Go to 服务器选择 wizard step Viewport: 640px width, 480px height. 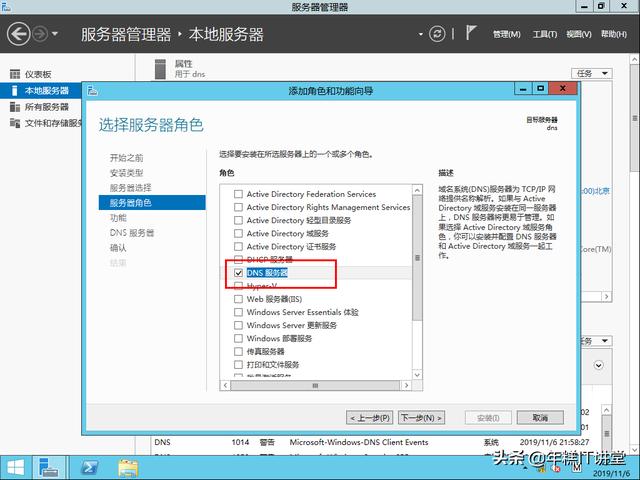tap(130, 188)
